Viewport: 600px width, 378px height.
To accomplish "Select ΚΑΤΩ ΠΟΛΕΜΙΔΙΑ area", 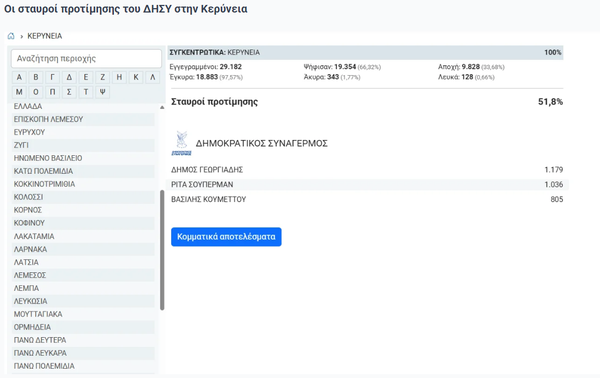I will [83, 171].
